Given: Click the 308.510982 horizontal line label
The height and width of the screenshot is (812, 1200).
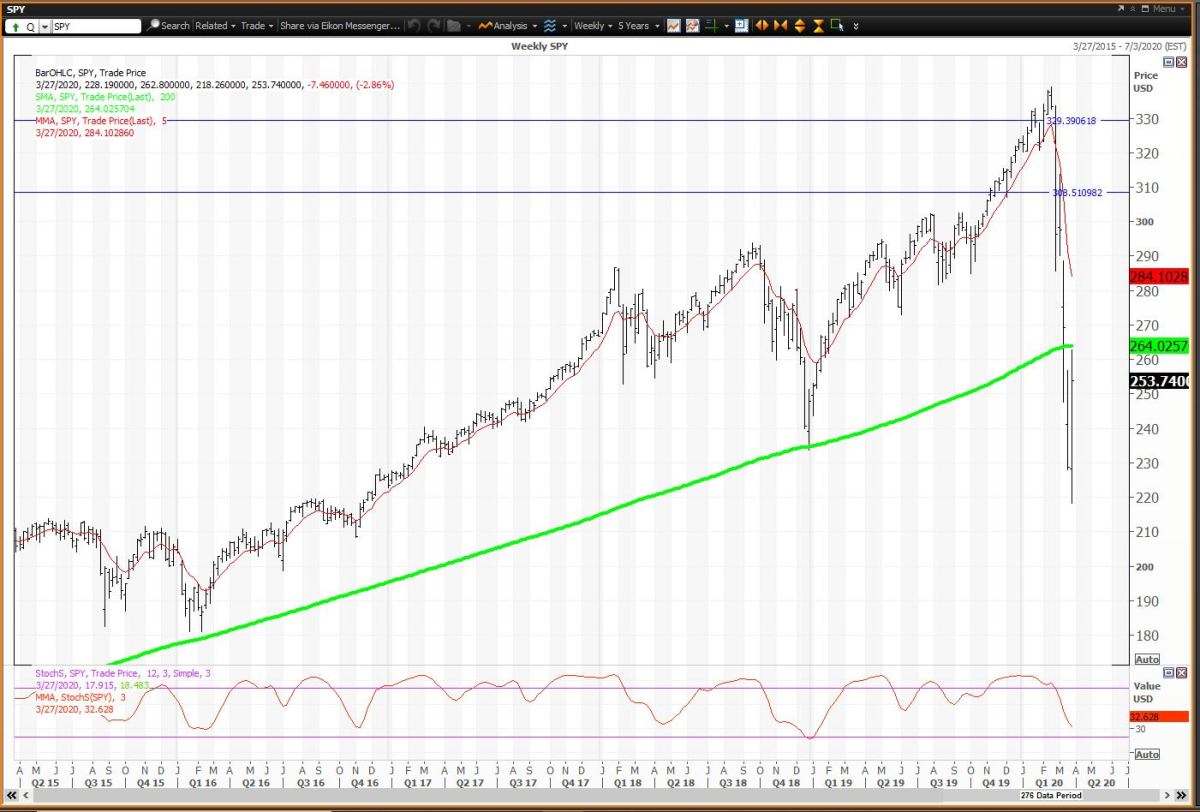Looking at the screenshot, I should [x=1077, y=192].
